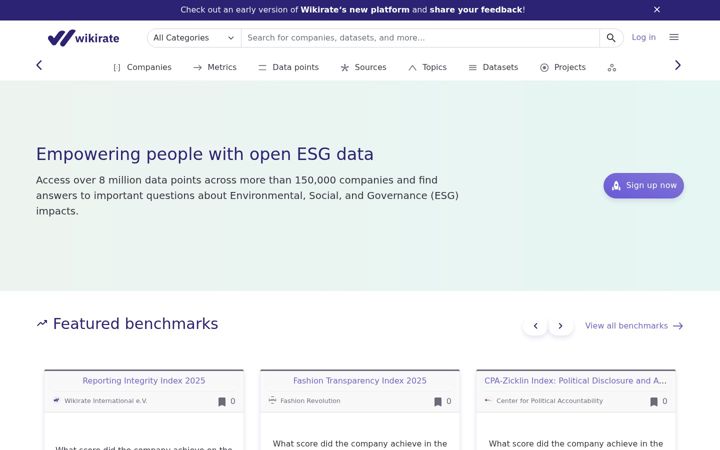Click the trend icon beside Featured benchmarks

[x=42, y=324]
